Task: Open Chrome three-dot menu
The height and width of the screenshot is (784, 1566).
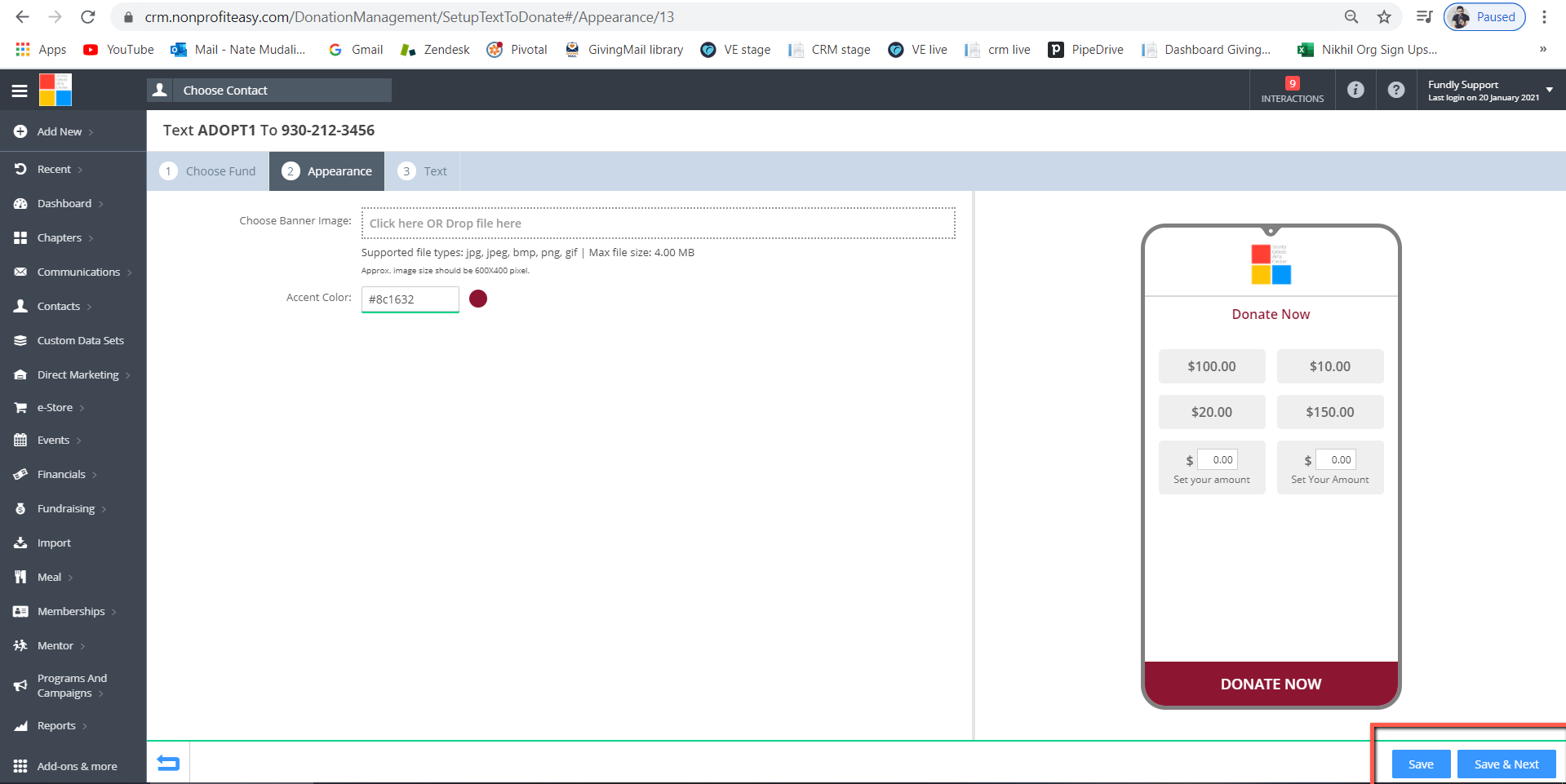Action: click(1544, 17)
